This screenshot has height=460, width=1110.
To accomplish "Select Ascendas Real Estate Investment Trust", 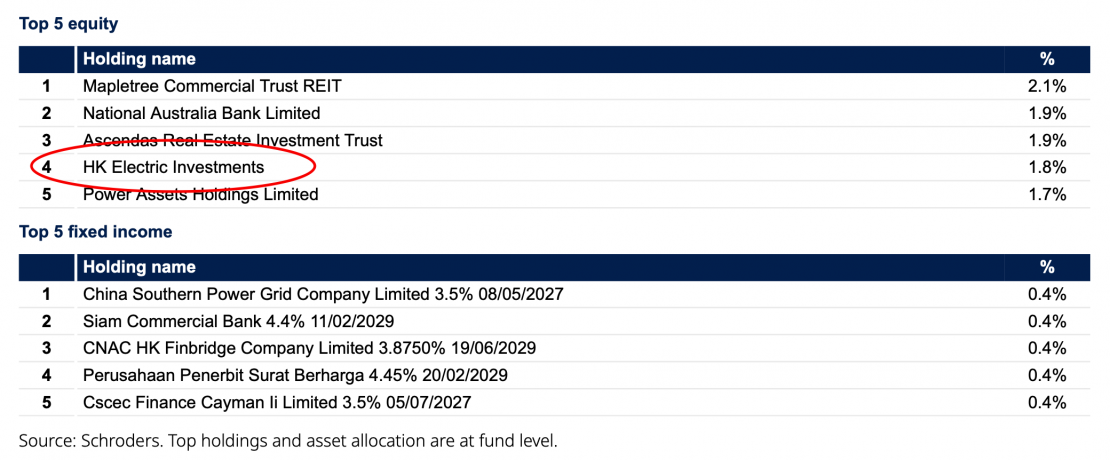I will point(232,140).
